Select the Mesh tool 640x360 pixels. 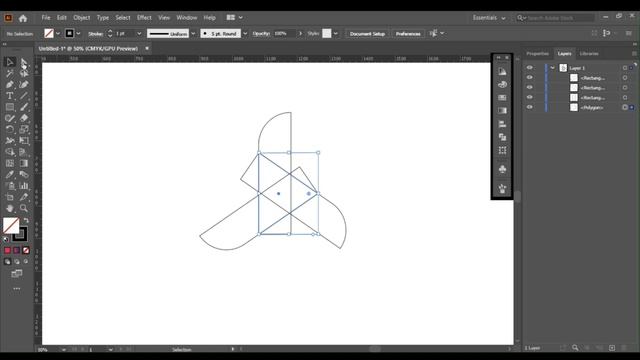10,163
